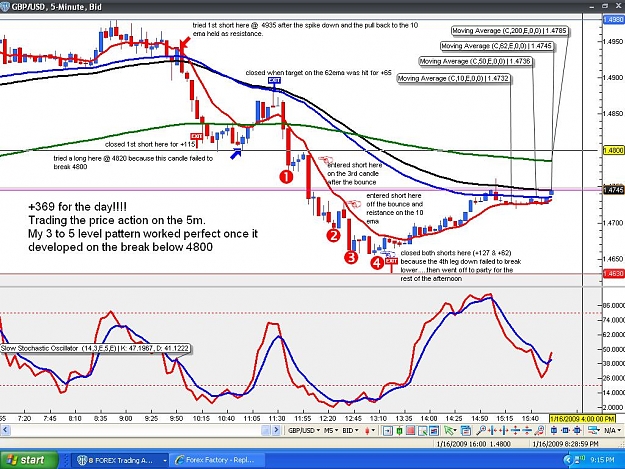Screen dimensions: 625x469
Task: Click the Slow Stochastic Oscillator label
Action: point(96,349)
